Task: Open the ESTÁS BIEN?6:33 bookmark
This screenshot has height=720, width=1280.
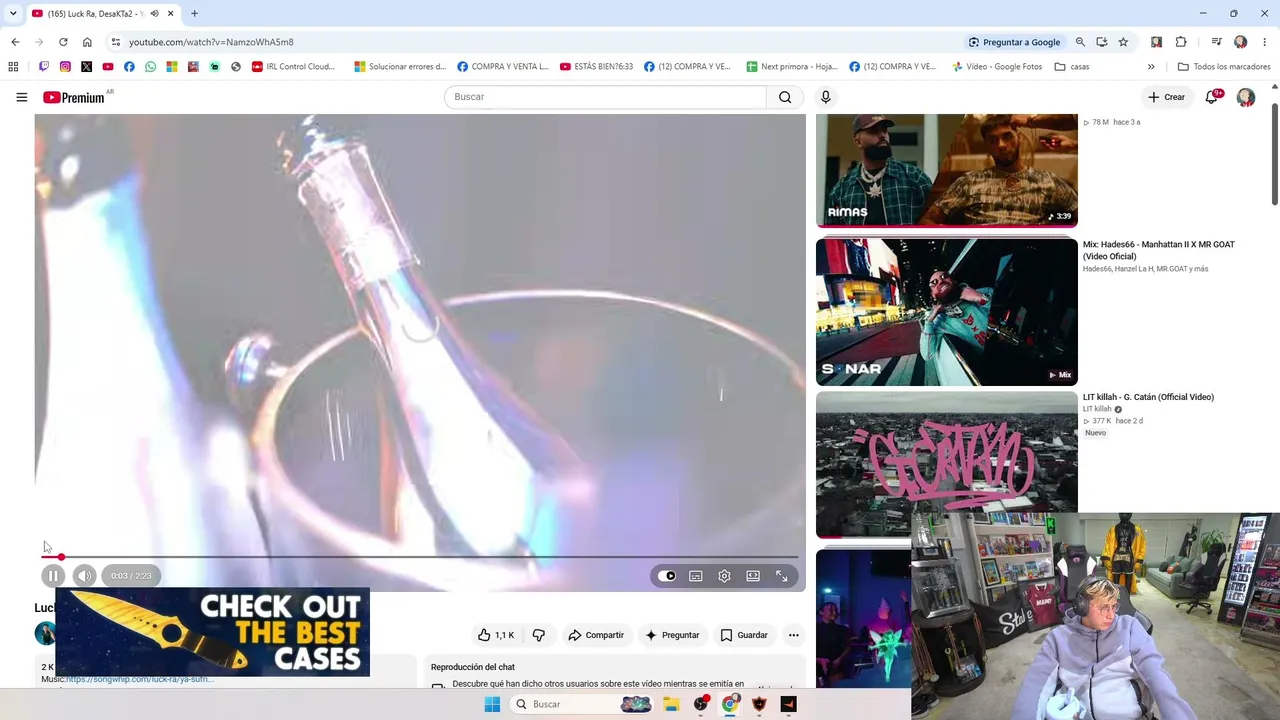Action: 597,67
